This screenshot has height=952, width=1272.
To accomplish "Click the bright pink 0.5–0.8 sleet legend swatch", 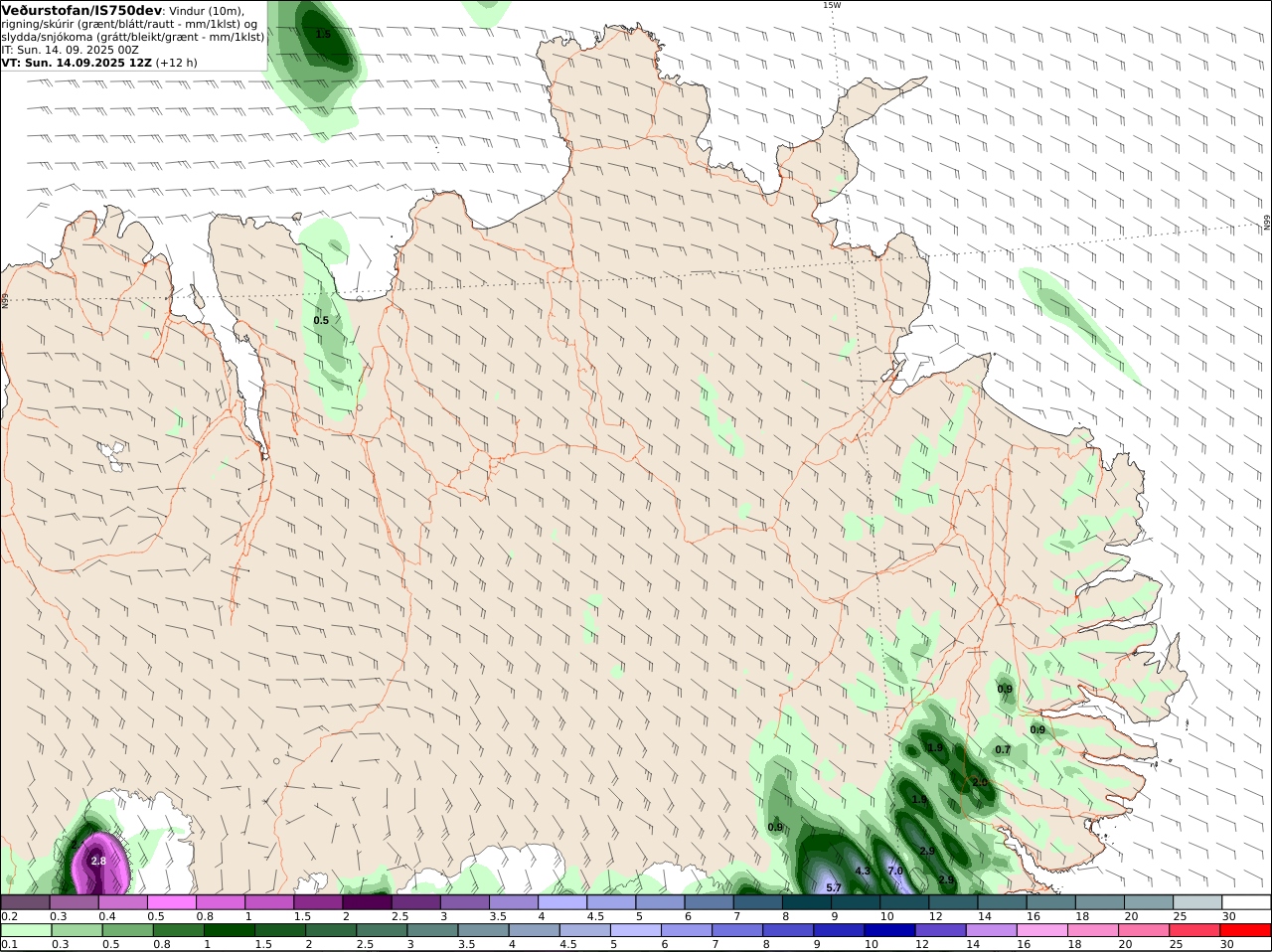I will 171,902.
